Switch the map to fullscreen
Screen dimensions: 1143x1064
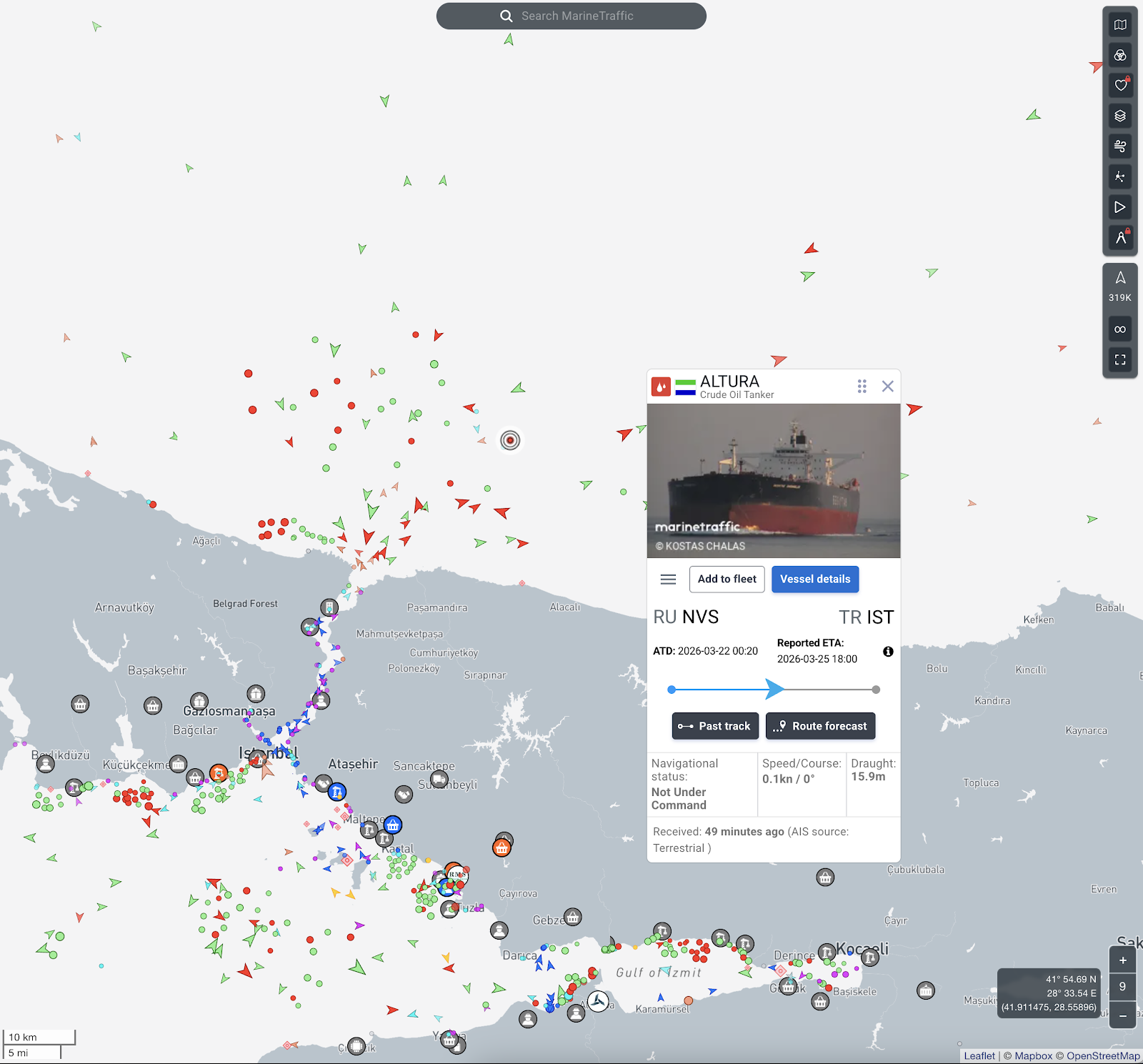tap(1120, 359)
